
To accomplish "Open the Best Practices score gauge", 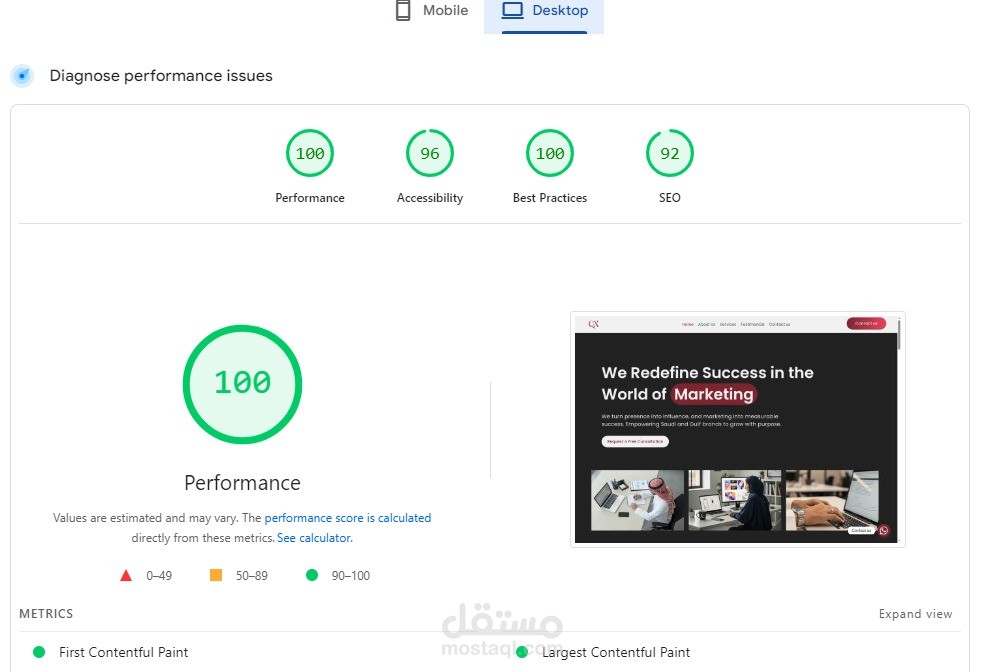I will pyautogui.click(x=550, y=153).
